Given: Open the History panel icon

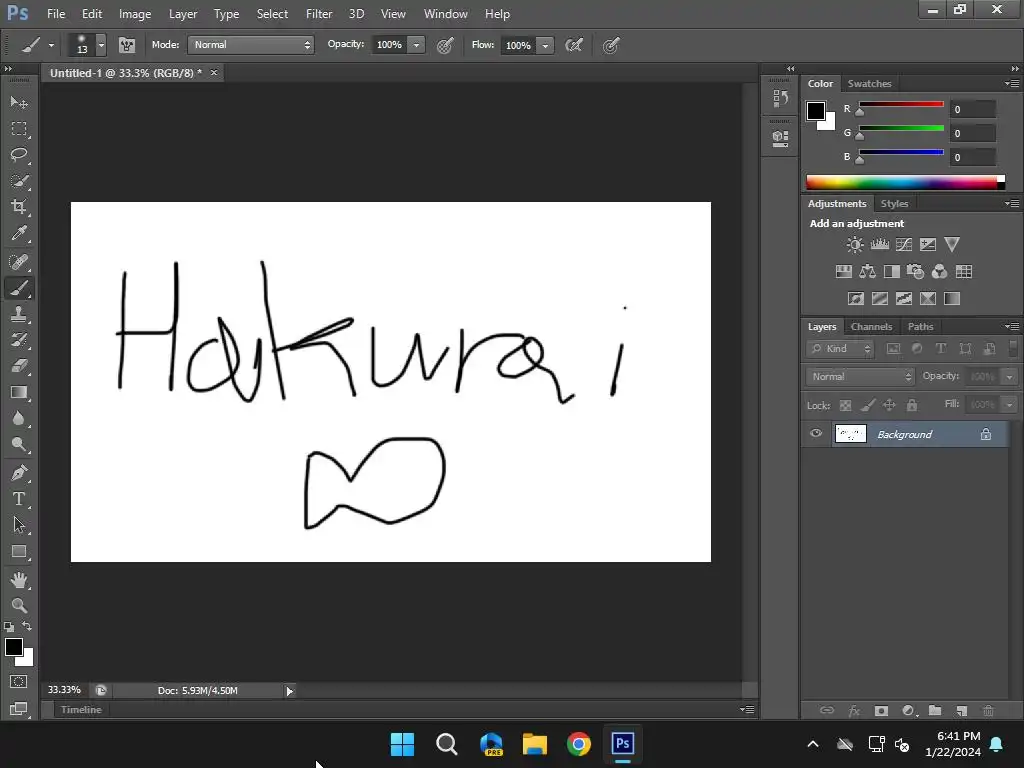Looking at the screenshot, I should tap(780, 99).
